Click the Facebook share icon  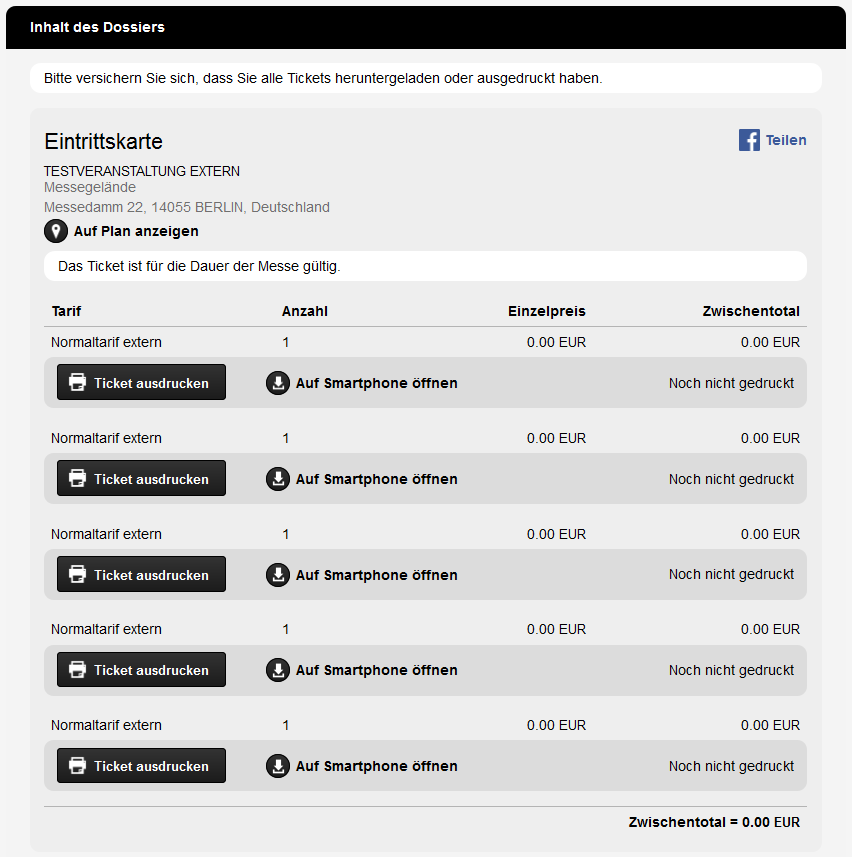(x=749, y=140)
